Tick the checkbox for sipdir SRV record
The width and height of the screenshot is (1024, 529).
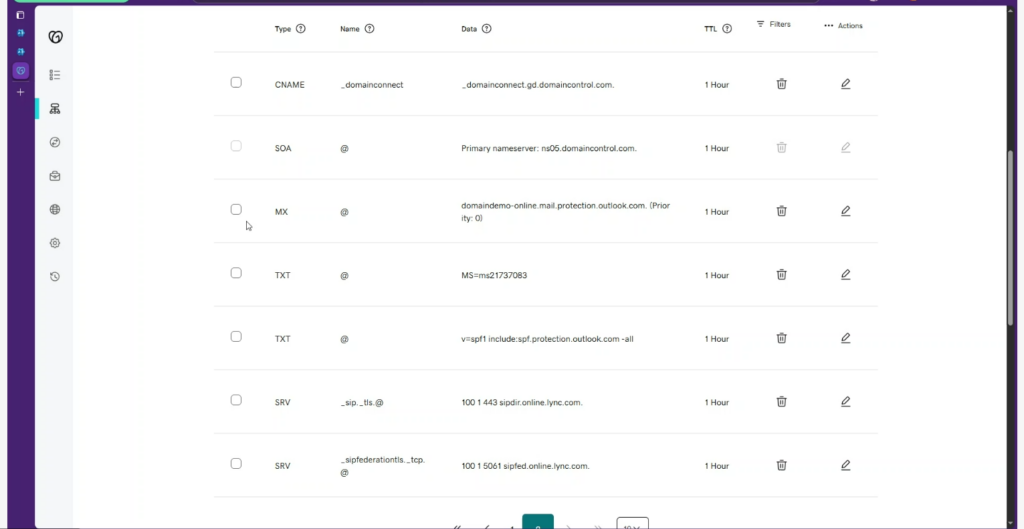[x=236, y=400]
